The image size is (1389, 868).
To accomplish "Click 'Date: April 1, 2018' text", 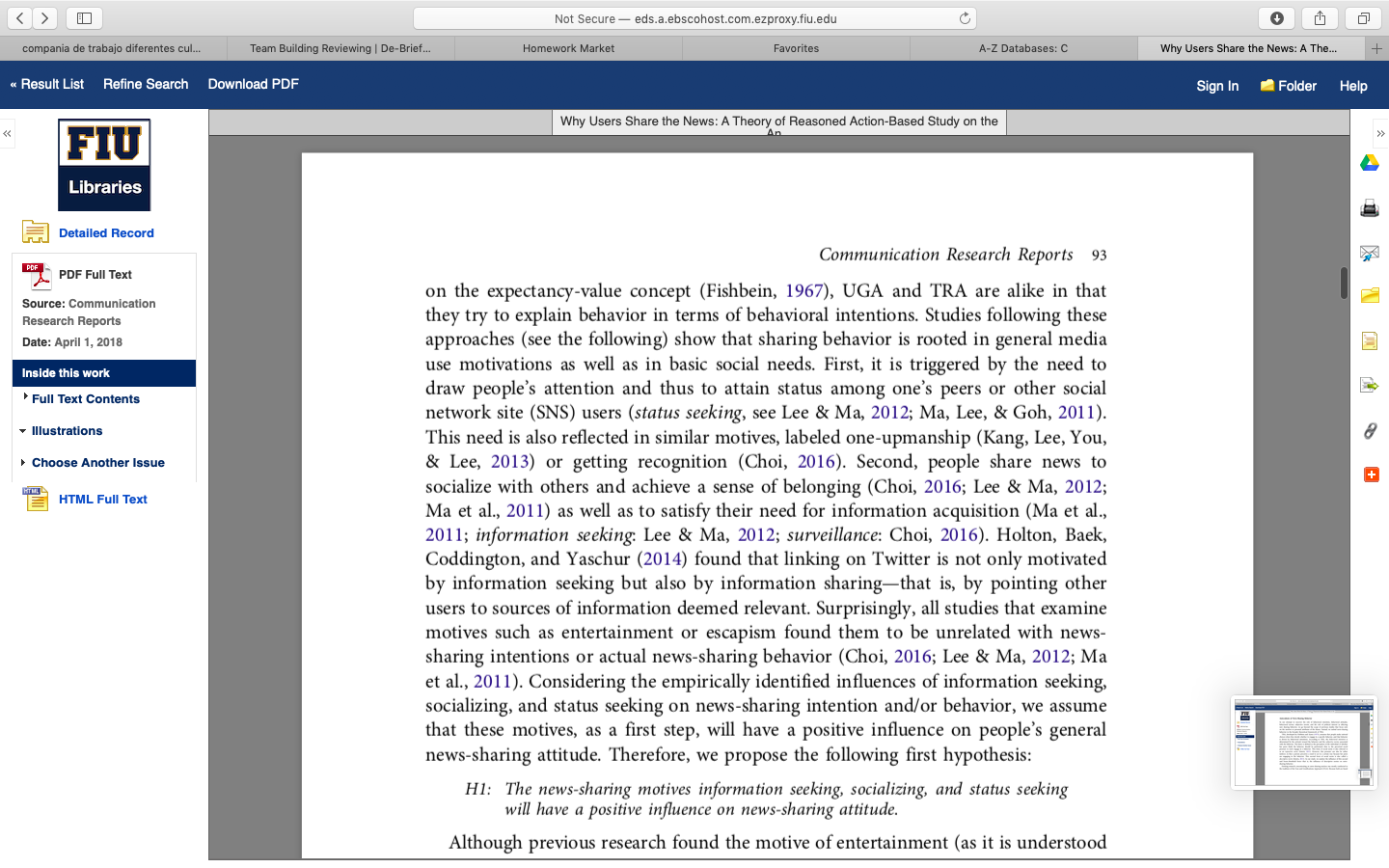I will [x=72, y=341].
